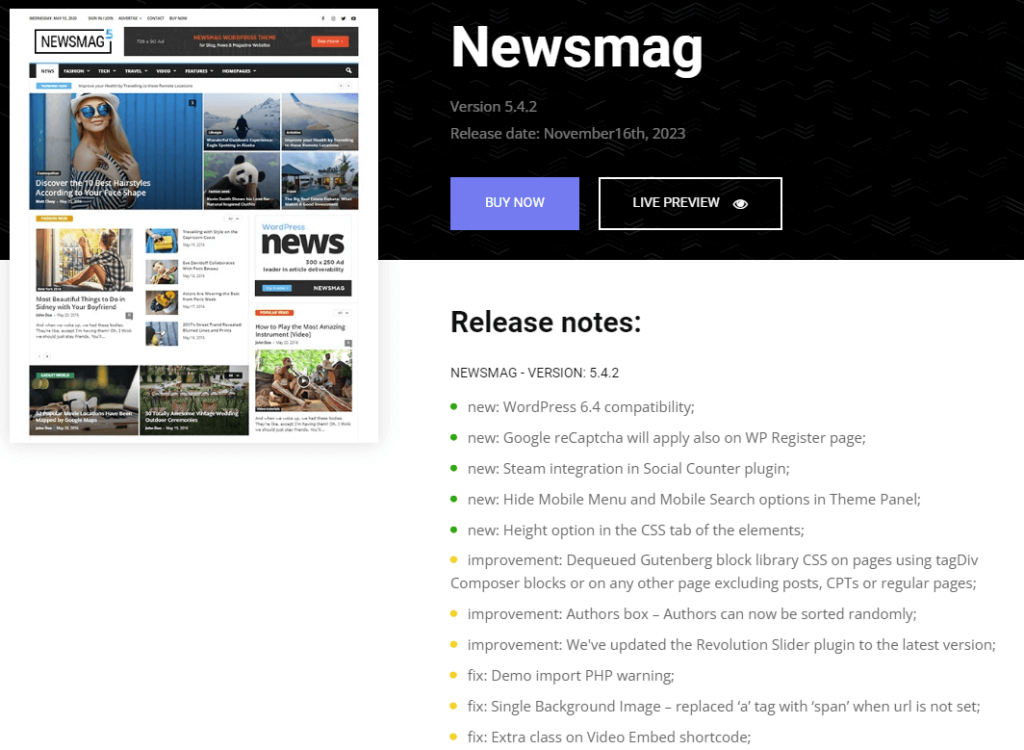Click the Authors box sorted randomly note
The height and width of the screenshot is (750, 1024).
pyautogui.click(x=692, y=614)
